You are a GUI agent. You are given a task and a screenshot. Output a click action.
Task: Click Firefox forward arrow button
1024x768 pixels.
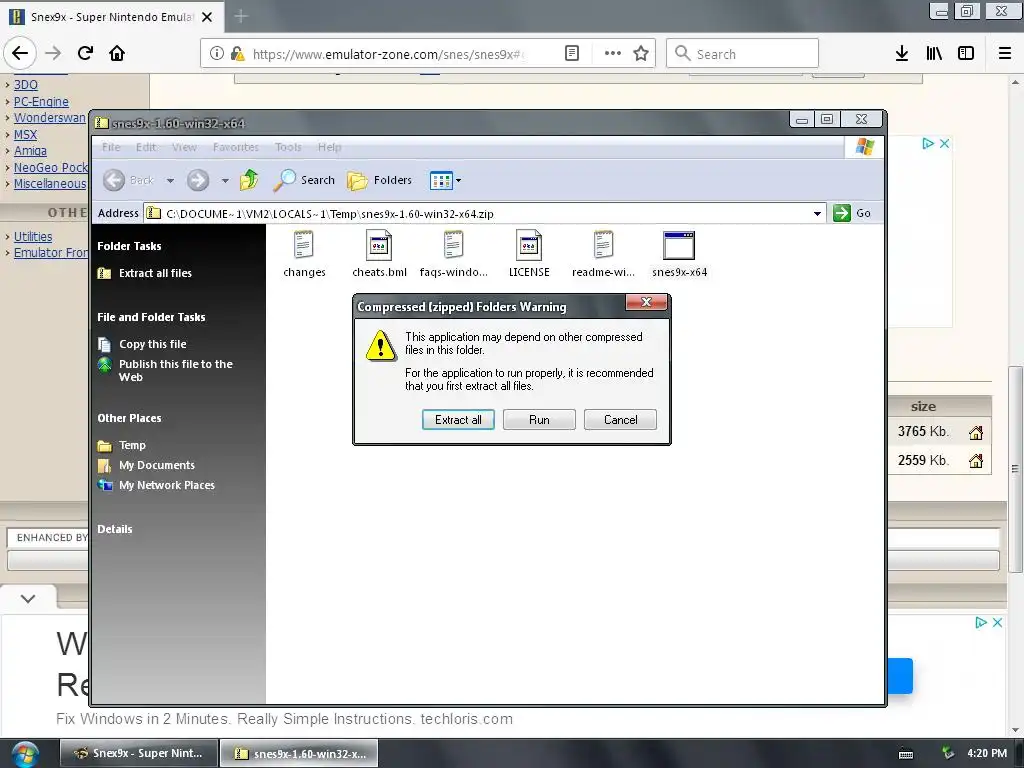[x=53, y=53]
